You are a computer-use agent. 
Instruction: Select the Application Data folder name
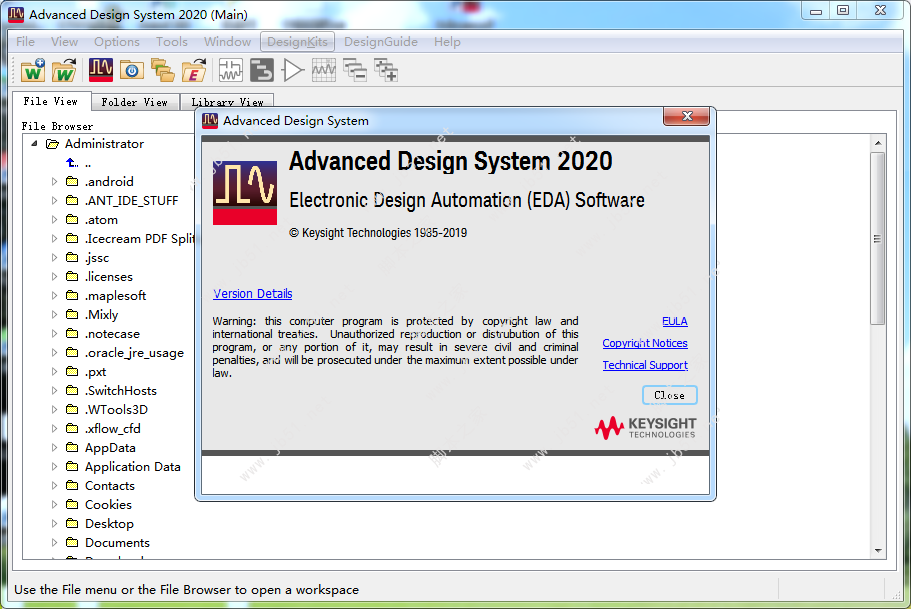click(132, 467)
